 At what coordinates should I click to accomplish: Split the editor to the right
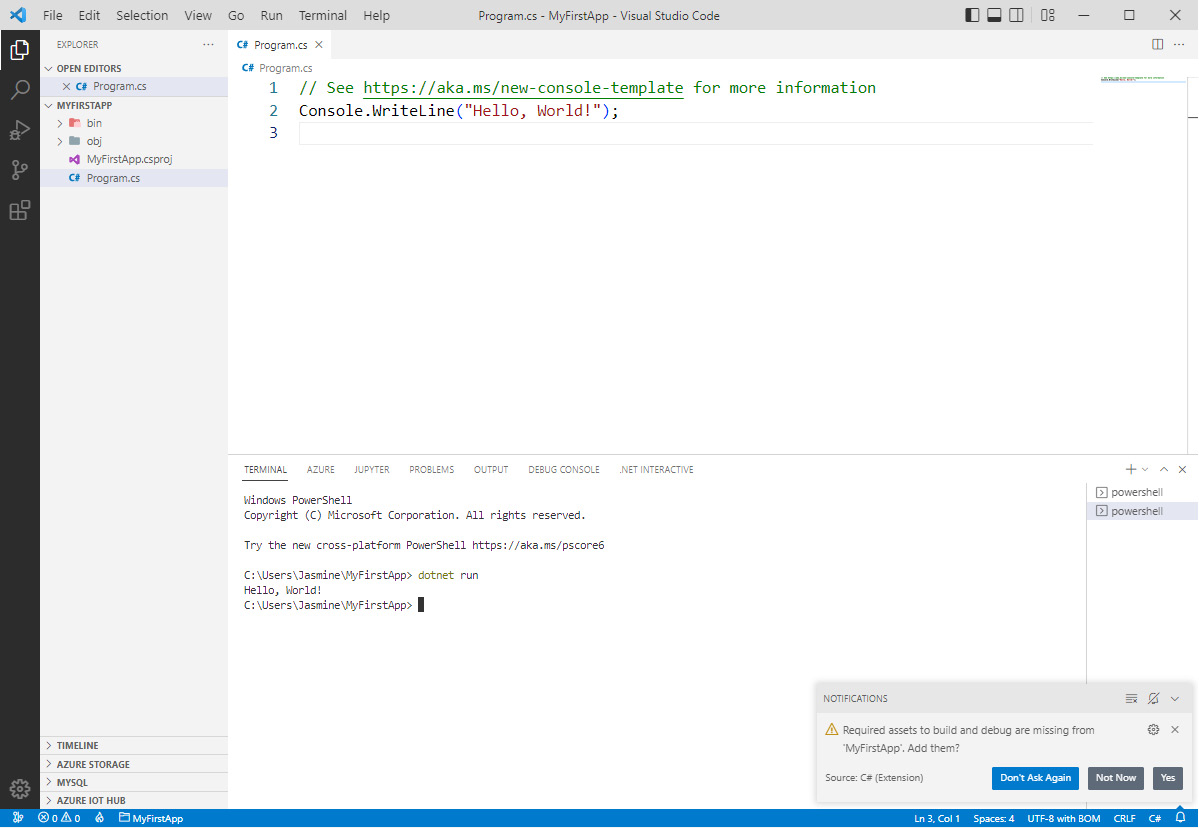pos(1158,44)
